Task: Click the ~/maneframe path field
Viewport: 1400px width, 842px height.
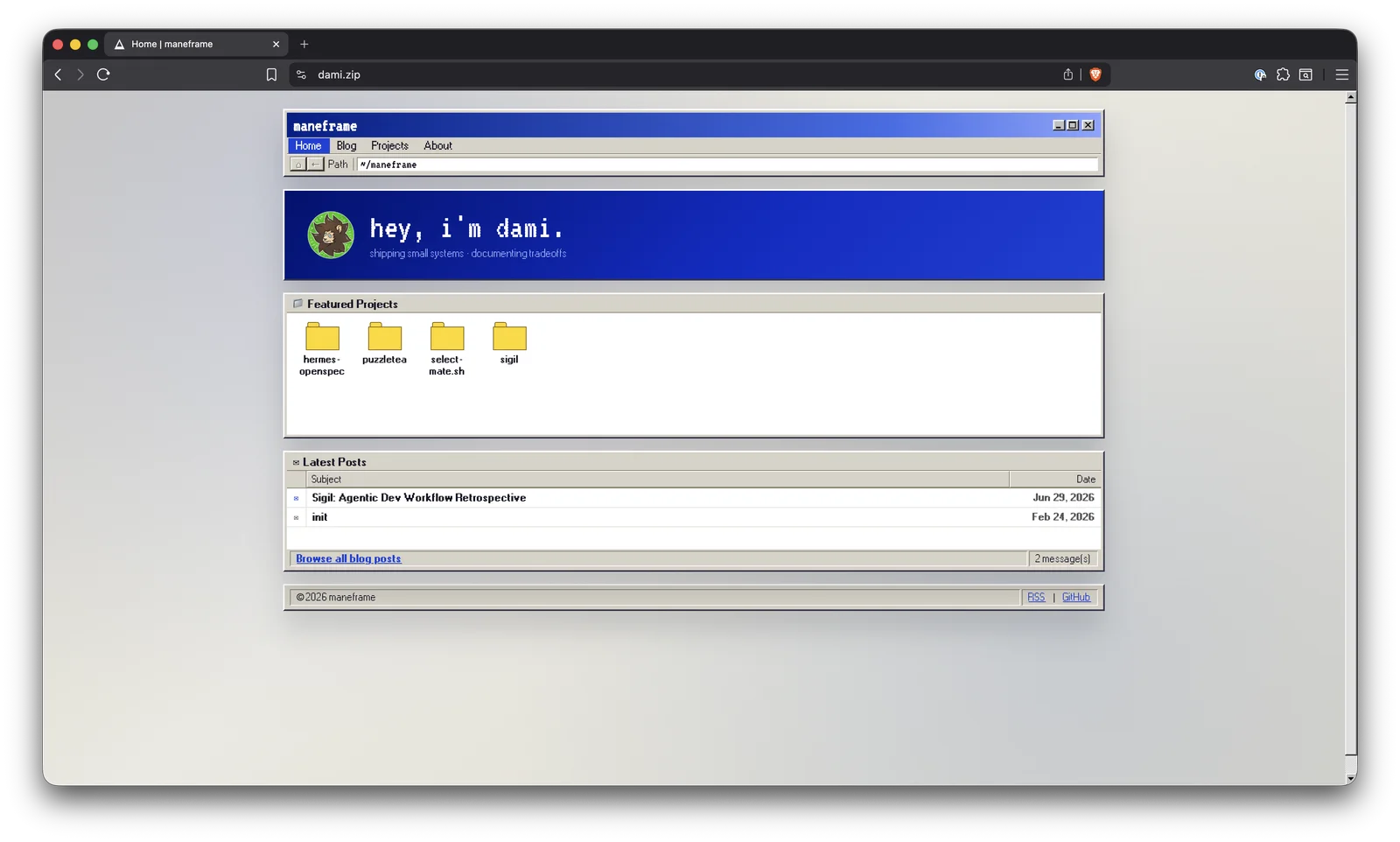Action: click(x=727, y=165)
